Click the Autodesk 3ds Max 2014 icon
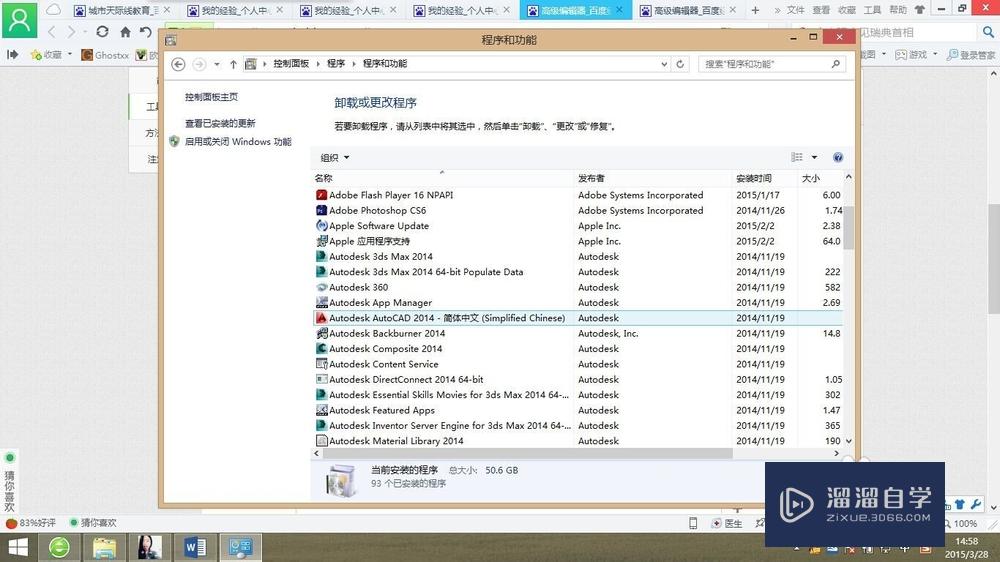This screenshot has height=562, width=1000. click(321, 256)
